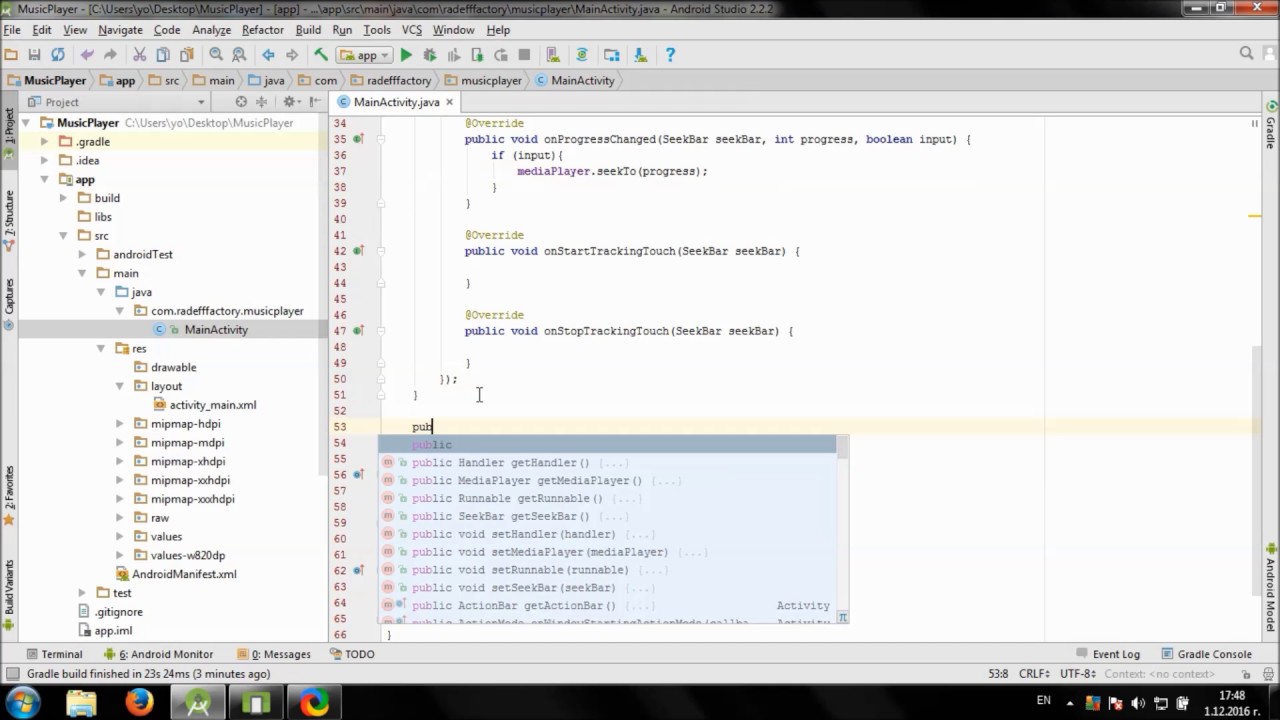Viewport: 1280px width, 720px height.
Task: Select activity_main.xml in project tree
Action: pyautogui.click(x=212, y=405)
